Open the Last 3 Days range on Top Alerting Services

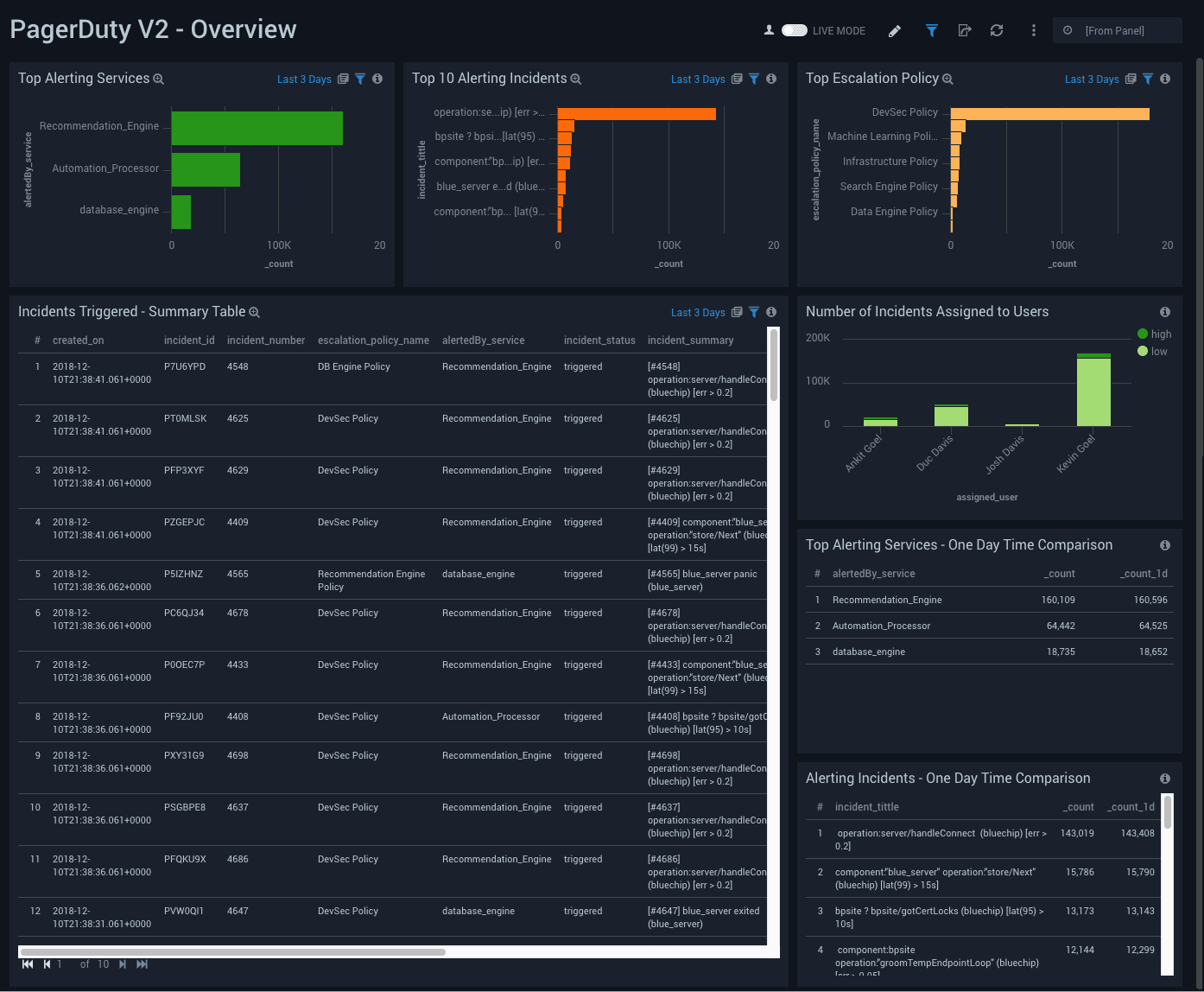(304, 79)
